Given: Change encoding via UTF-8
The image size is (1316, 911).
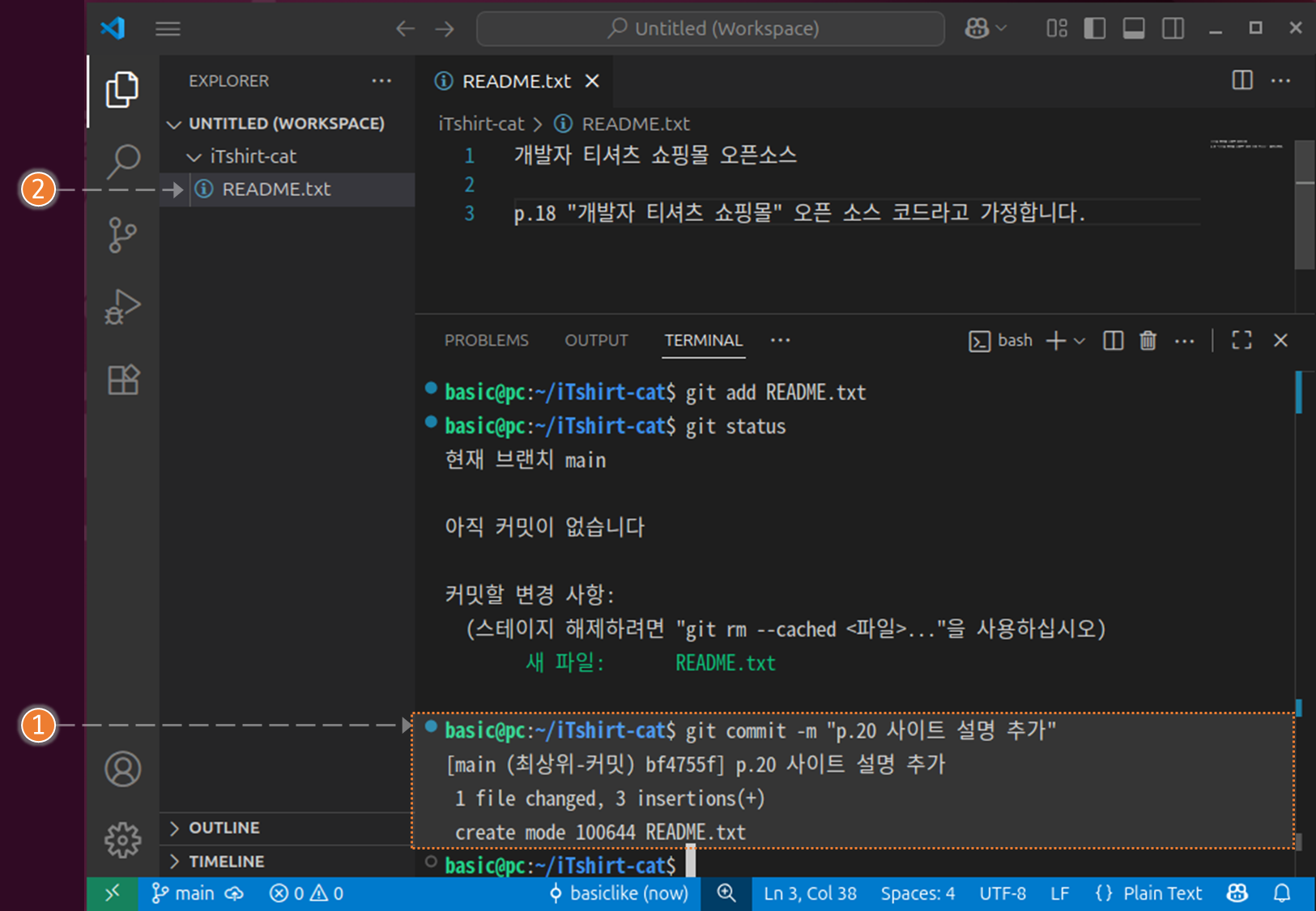Looking at the screenshot, I should tap(1003, 893).
